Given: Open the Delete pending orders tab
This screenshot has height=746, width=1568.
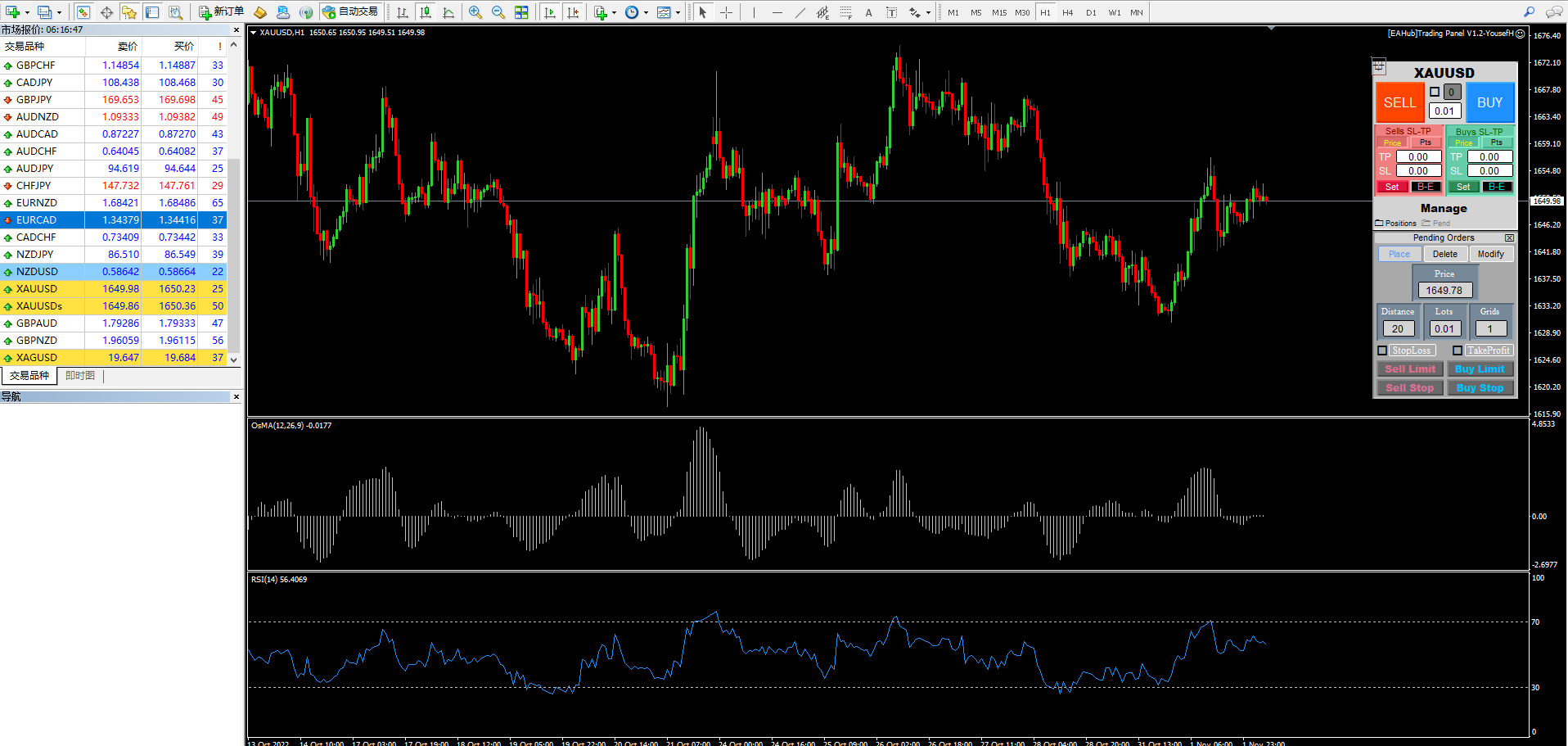Looking at the screenshot, I should [x=1445, y=254].
